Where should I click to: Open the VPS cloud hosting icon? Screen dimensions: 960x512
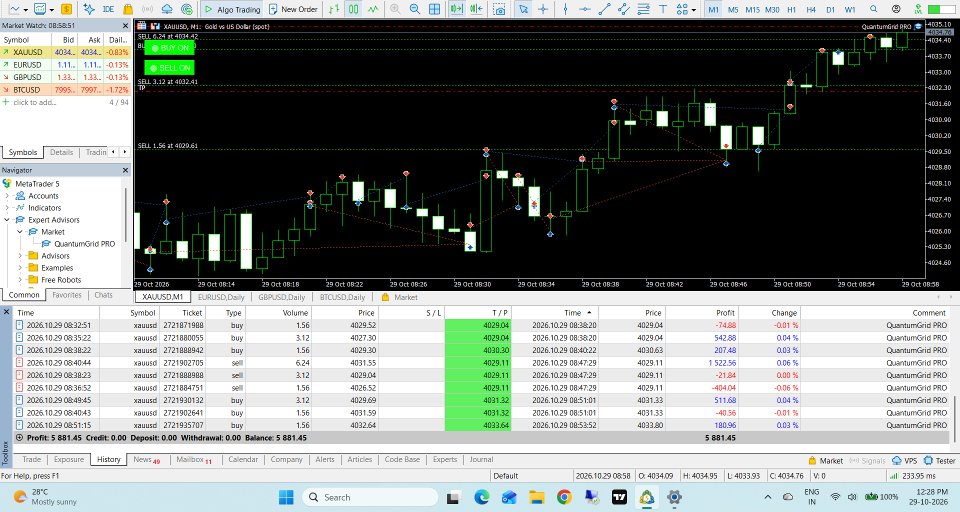click(x=167, y=9)
